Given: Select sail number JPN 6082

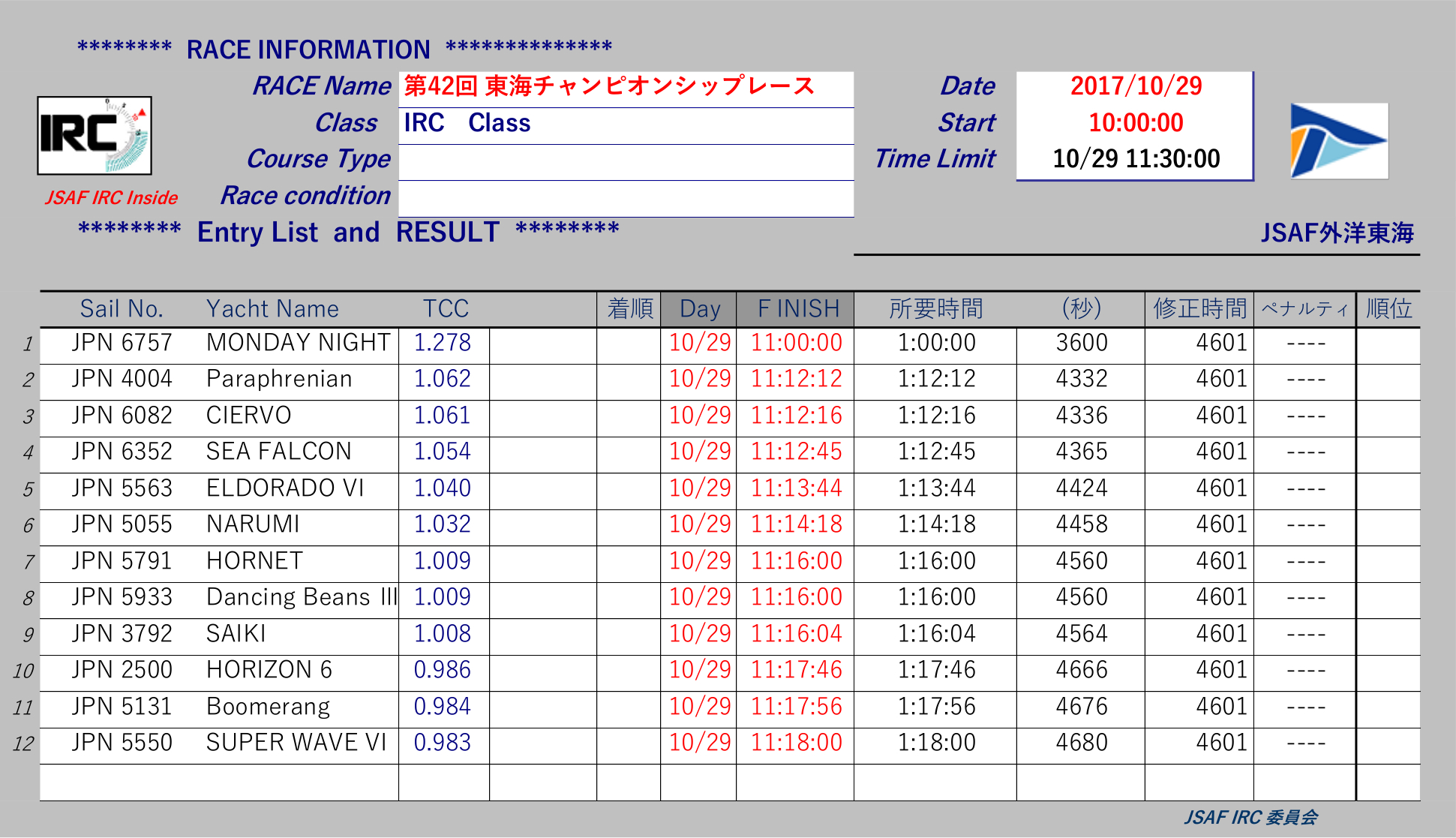Looking at the screenshot, I should 122,416.
